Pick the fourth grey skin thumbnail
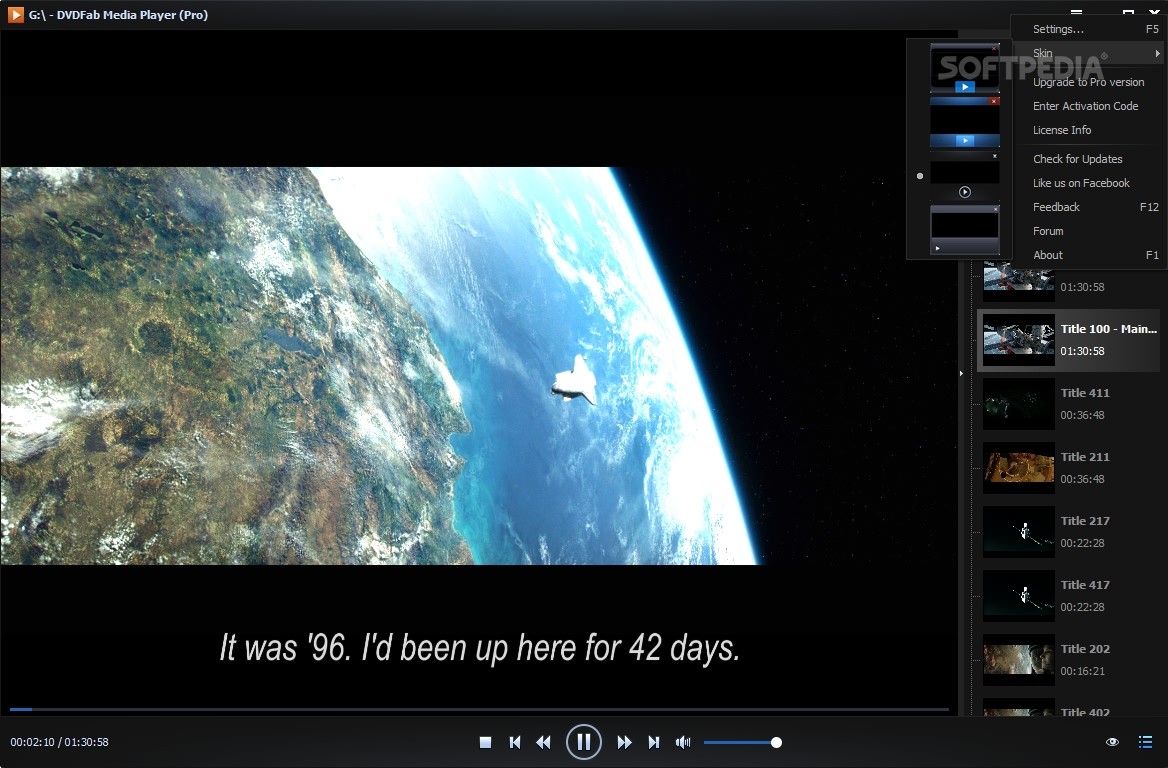Viewport: 1168px width, 768px height. coord(965,230)
